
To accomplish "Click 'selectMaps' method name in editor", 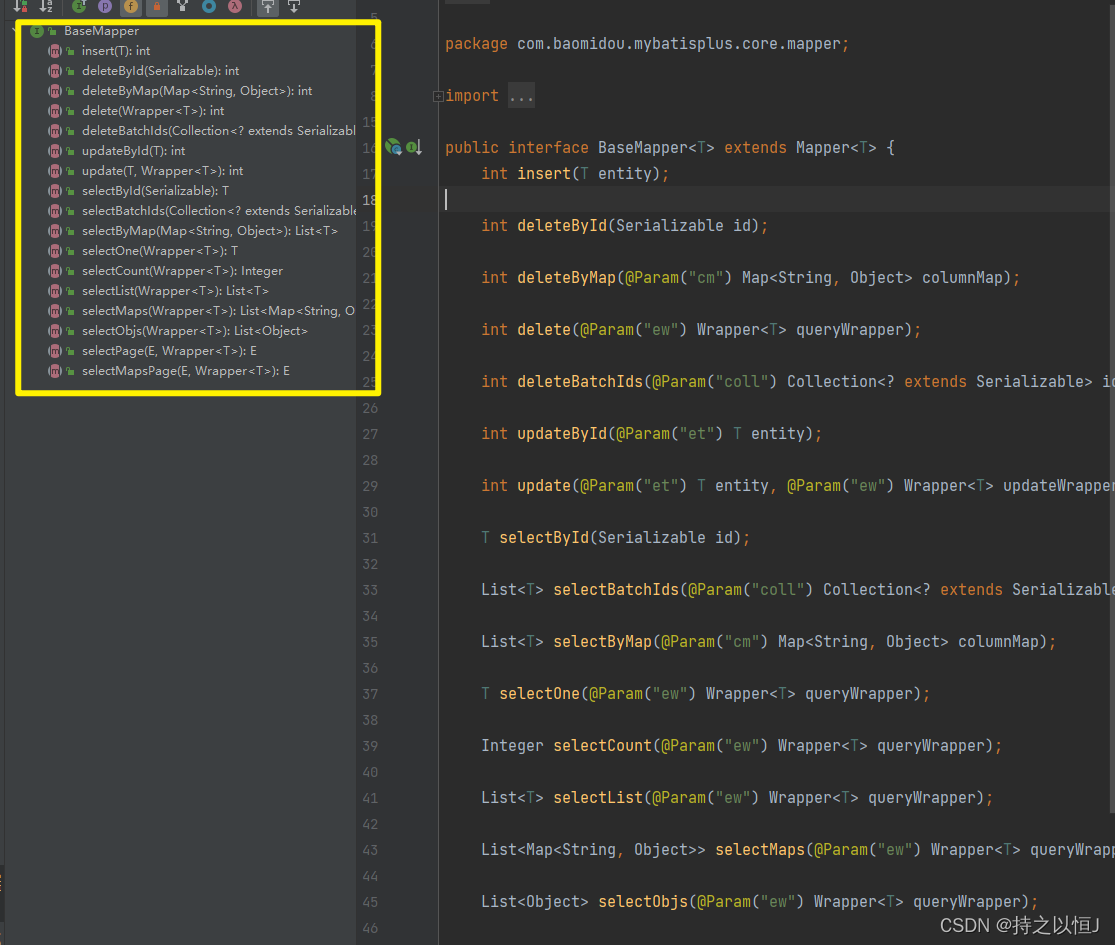I will pyautogui.click(x=759, y=850).
